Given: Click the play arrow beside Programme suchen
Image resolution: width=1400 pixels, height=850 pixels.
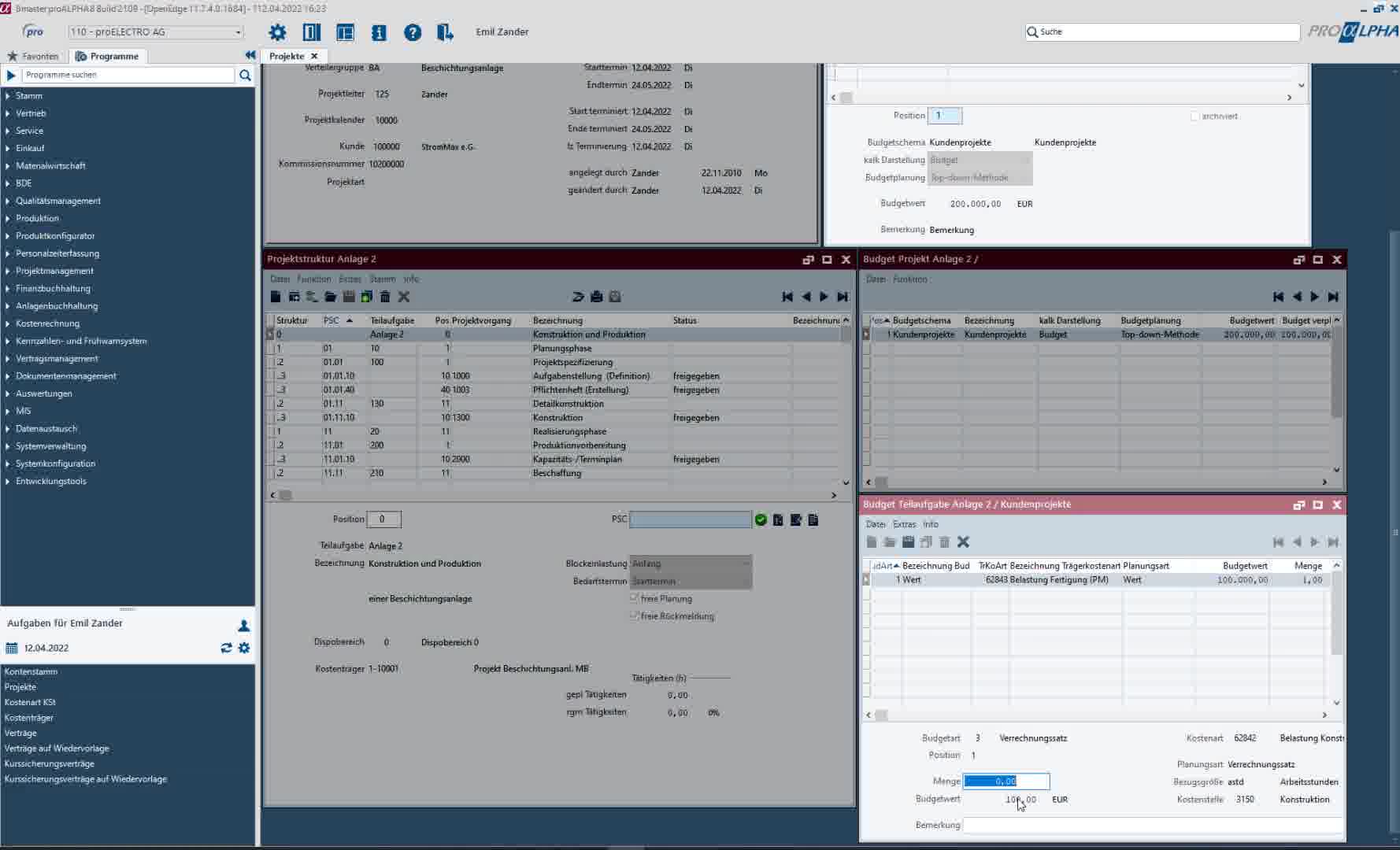Looking at the screenshot, I should pyautogui.click(x=11, y=75).
